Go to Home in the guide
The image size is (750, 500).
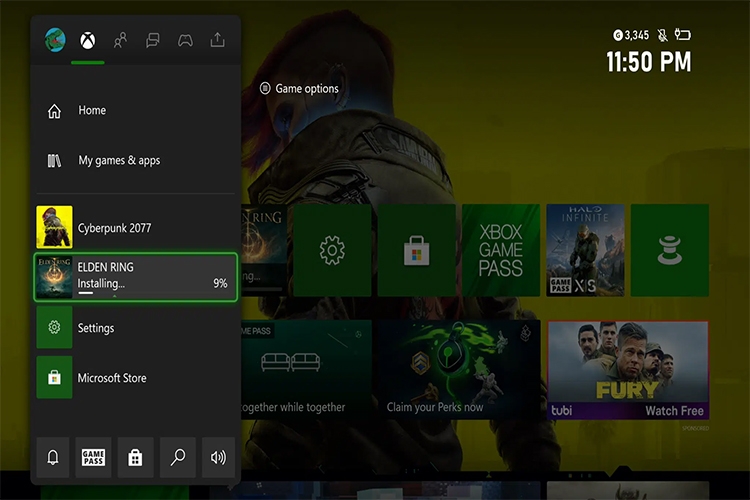(136, 111)
